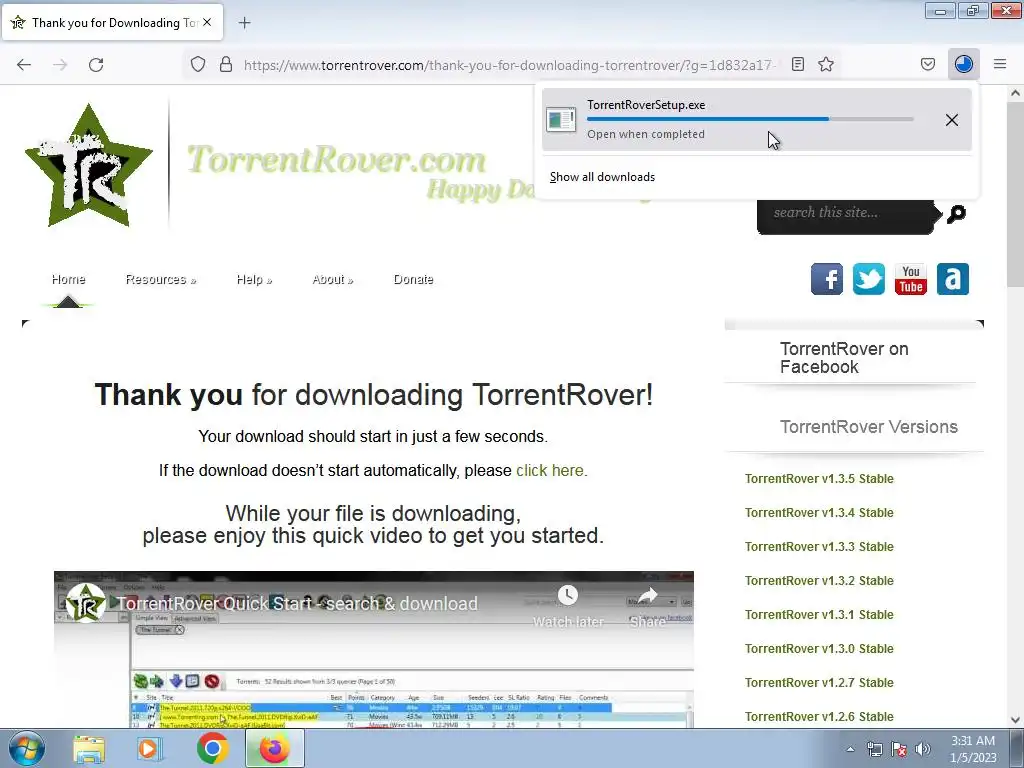Click the TorrentRover Versions heading

pos(869,426)
